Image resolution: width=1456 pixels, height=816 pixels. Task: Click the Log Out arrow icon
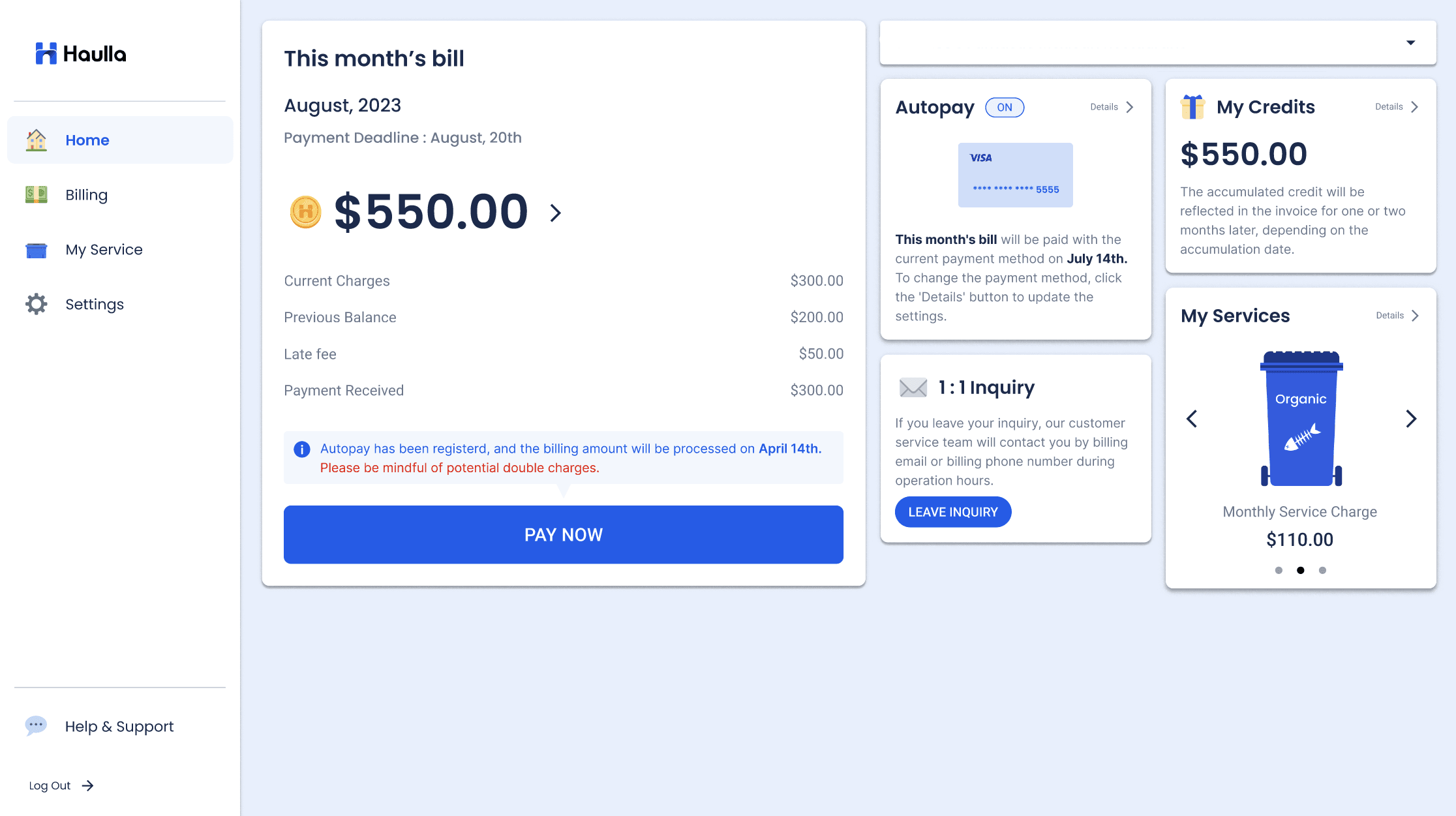click(x=88, y=785)
